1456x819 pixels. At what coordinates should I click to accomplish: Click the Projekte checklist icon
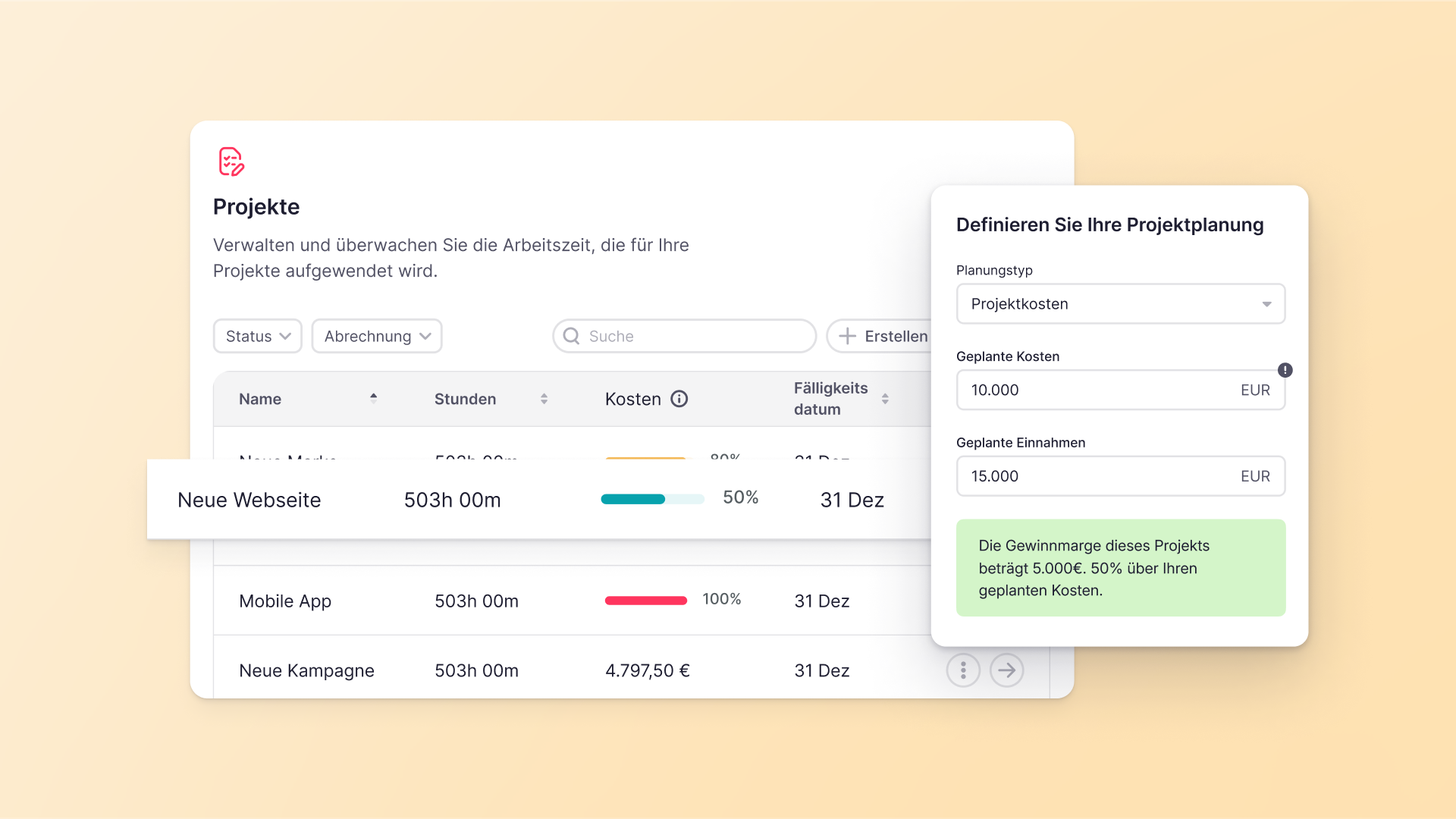coord(231,162)
